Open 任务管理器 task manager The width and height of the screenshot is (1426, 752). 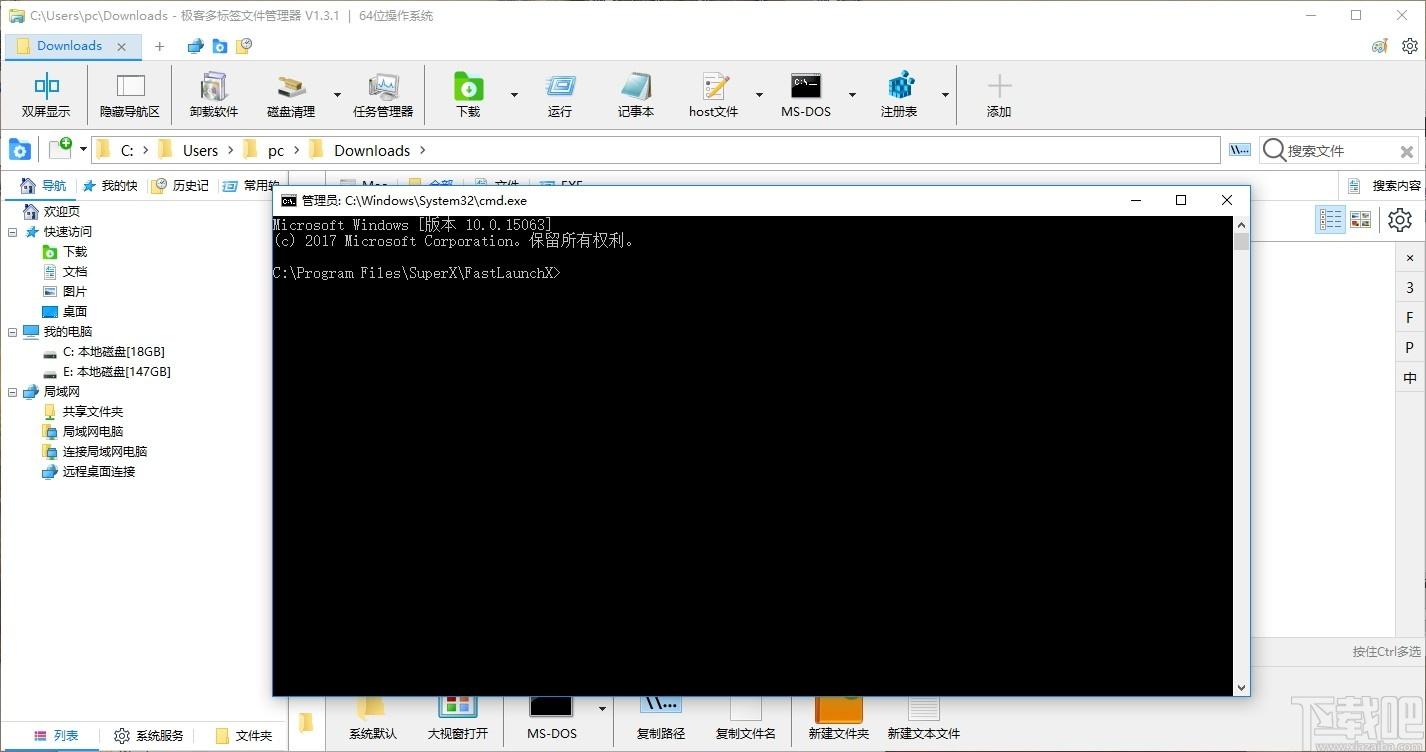click(383, 95)
